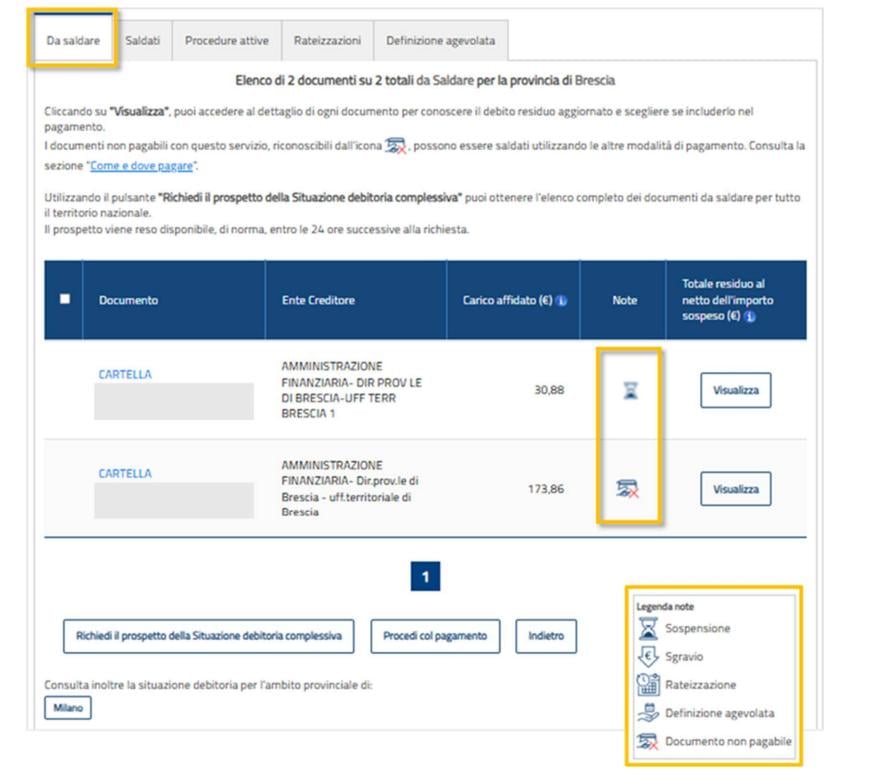895x770 pixels.
Task: Click the Rateizzazione calendar icon in legend
Action: coord(648,685)
